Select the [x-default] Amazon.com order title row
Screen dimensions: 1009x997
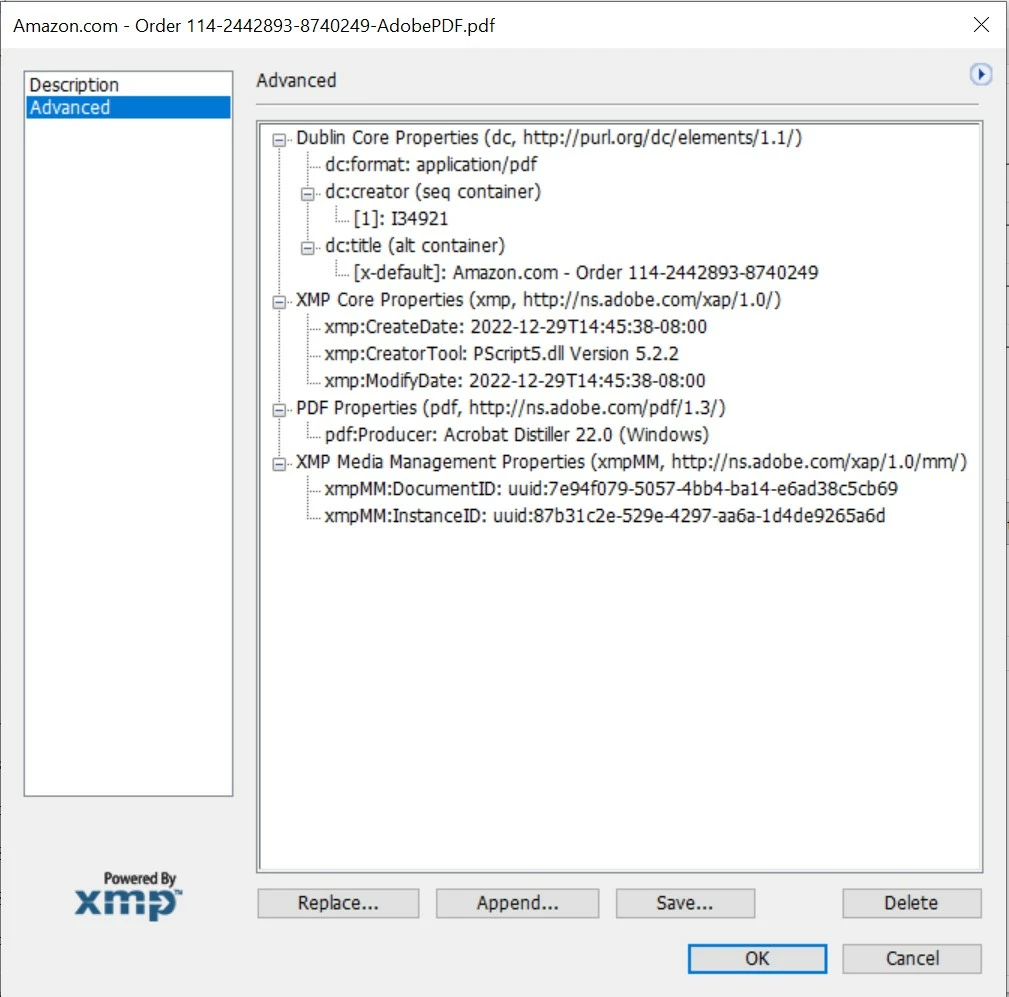586,273
